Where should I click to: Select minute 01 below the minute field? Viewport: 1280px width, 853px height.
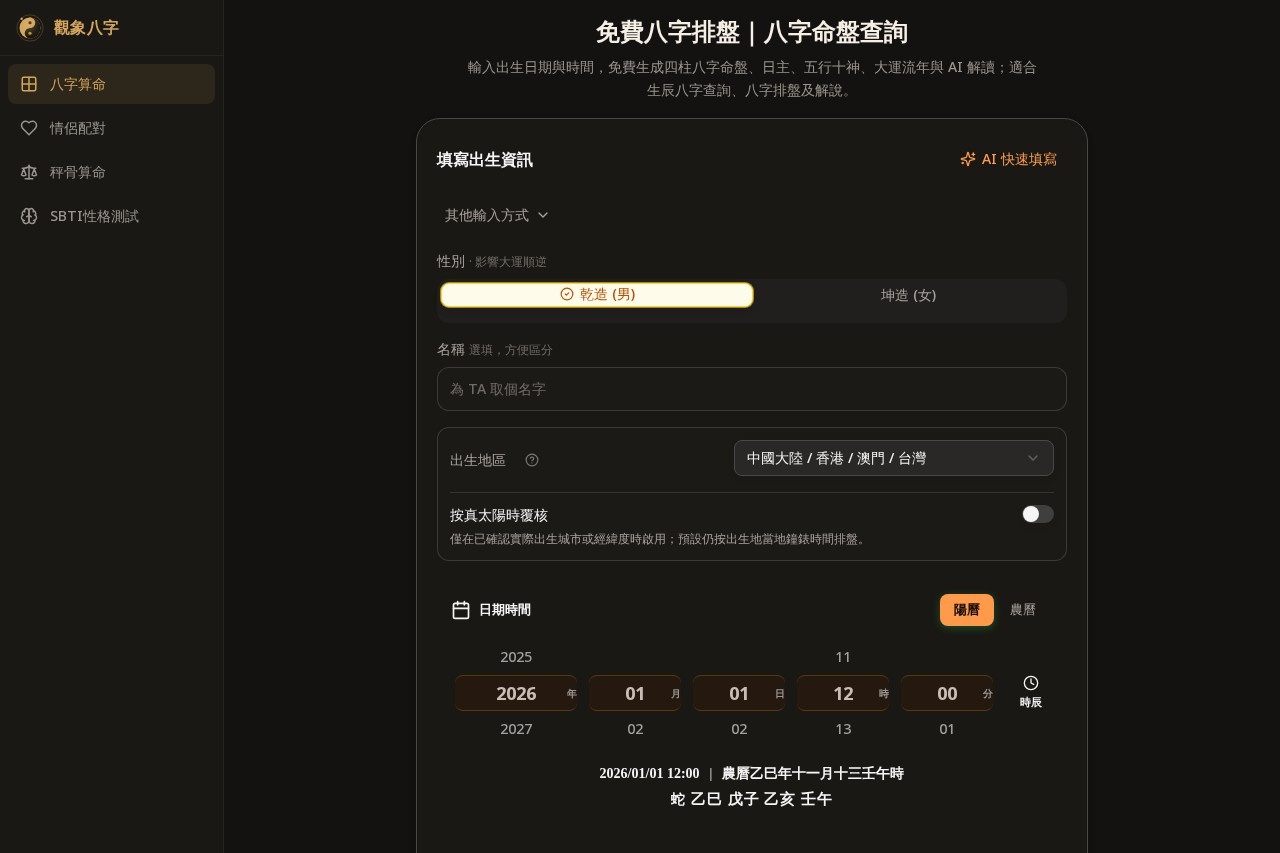pos(947,729)
